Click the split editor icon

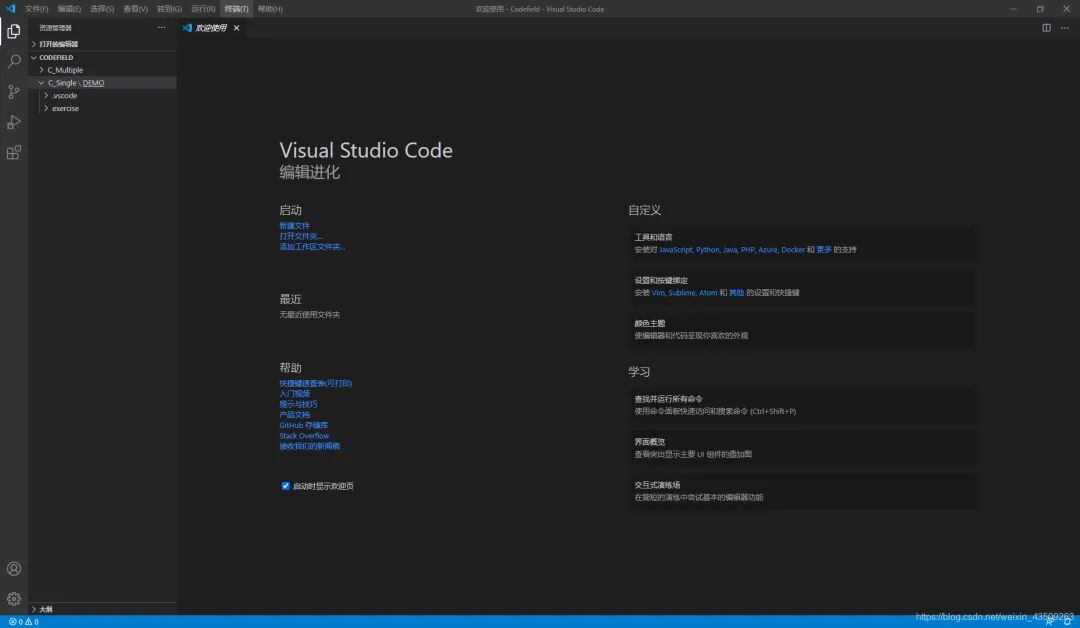(1046, 28)
